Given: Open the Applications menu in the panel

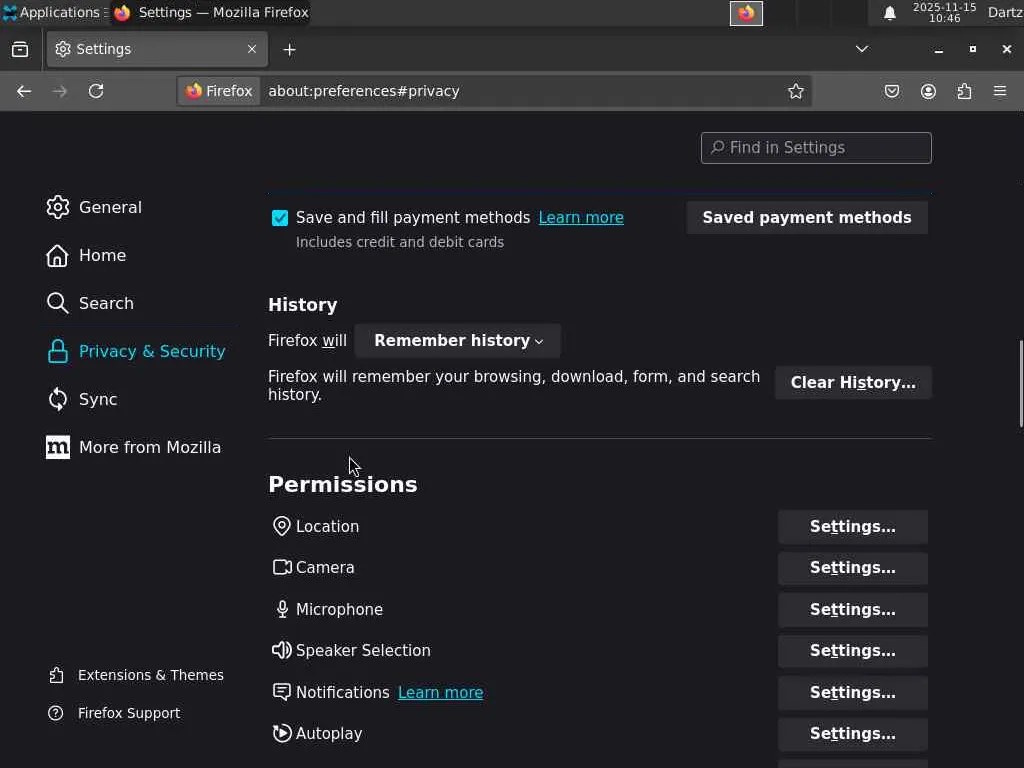Looking at the screenshot, I should click(x=50, y=13).
